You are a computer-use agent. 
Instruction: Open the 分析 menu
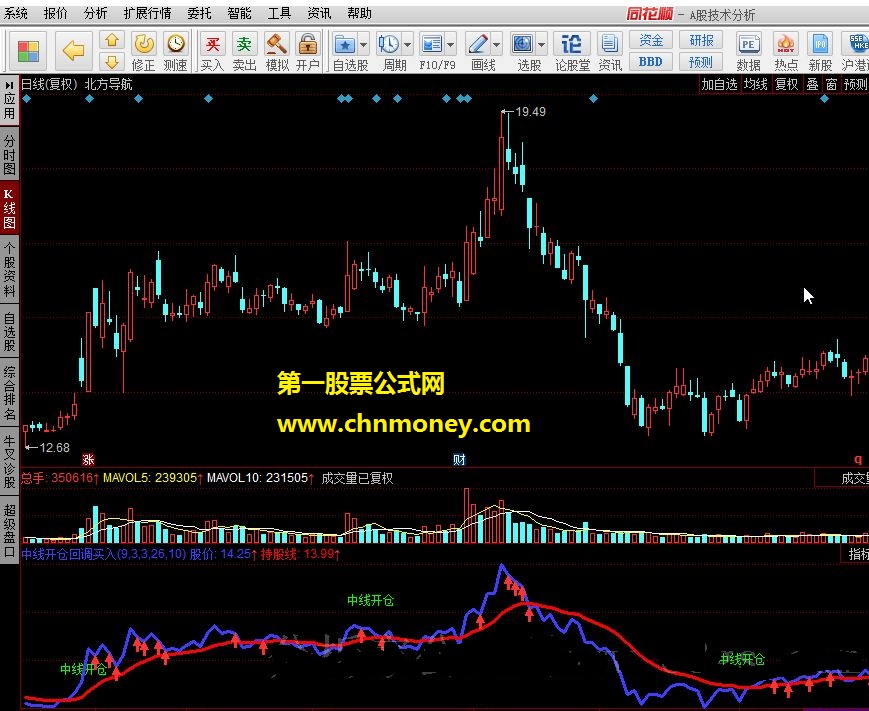click(95, 13)
